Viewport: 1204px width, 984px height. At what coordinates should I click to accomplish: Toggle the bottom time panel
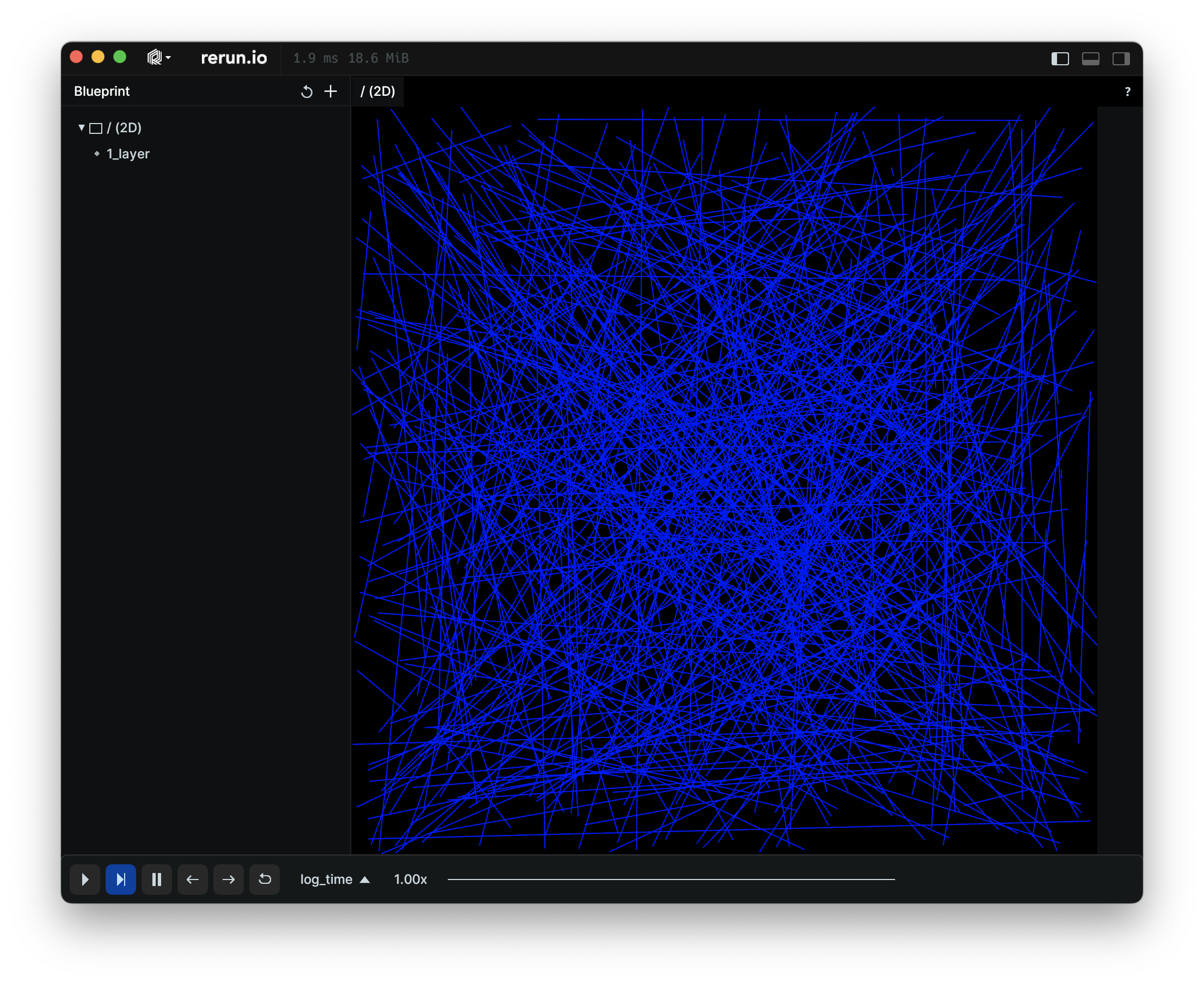pyautogui.click(x=1090, y=59)
